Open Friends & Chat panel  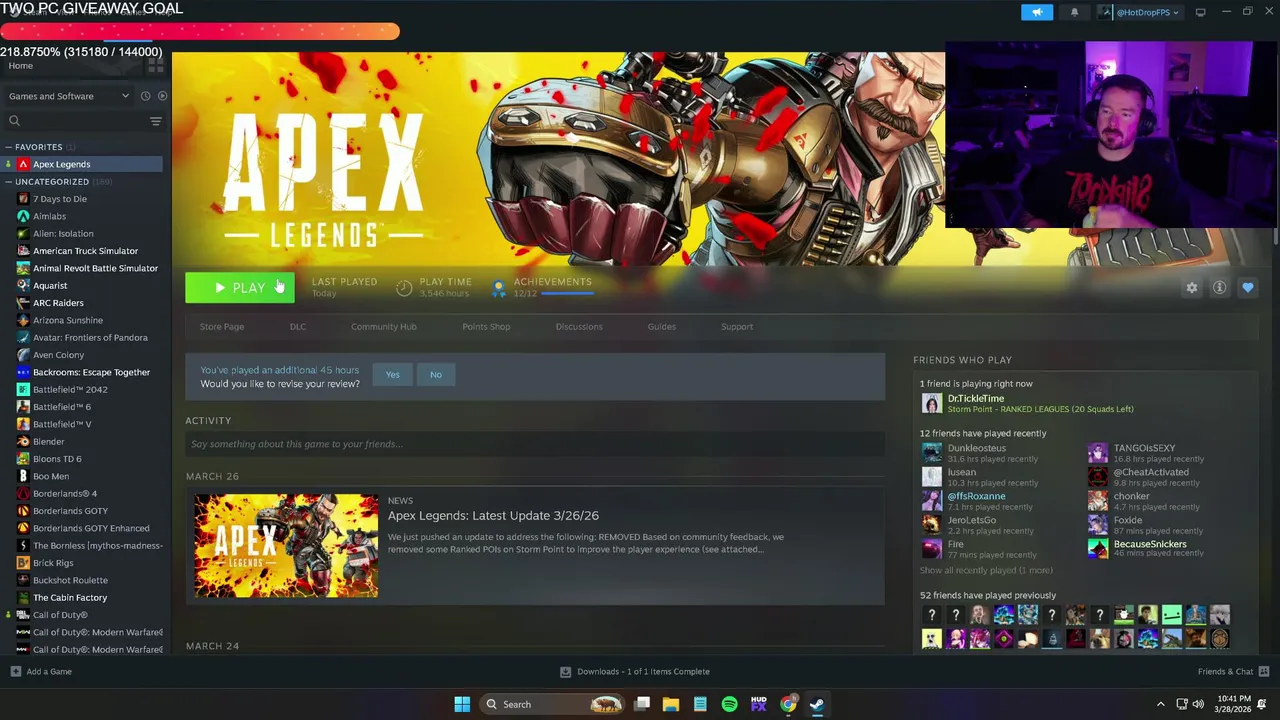(x=1233, y=672)
